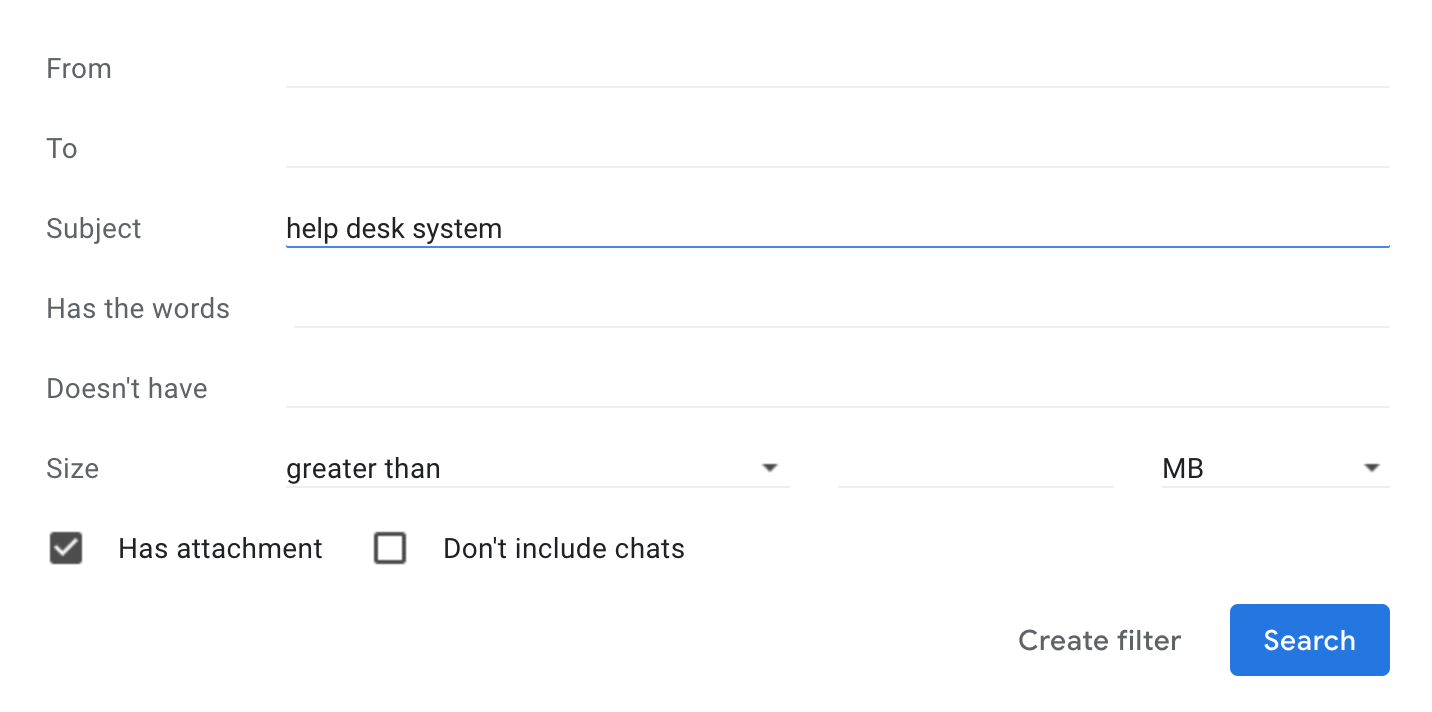Click the 'Size' label
1432x712 pixels.
[x=72, y=468]
